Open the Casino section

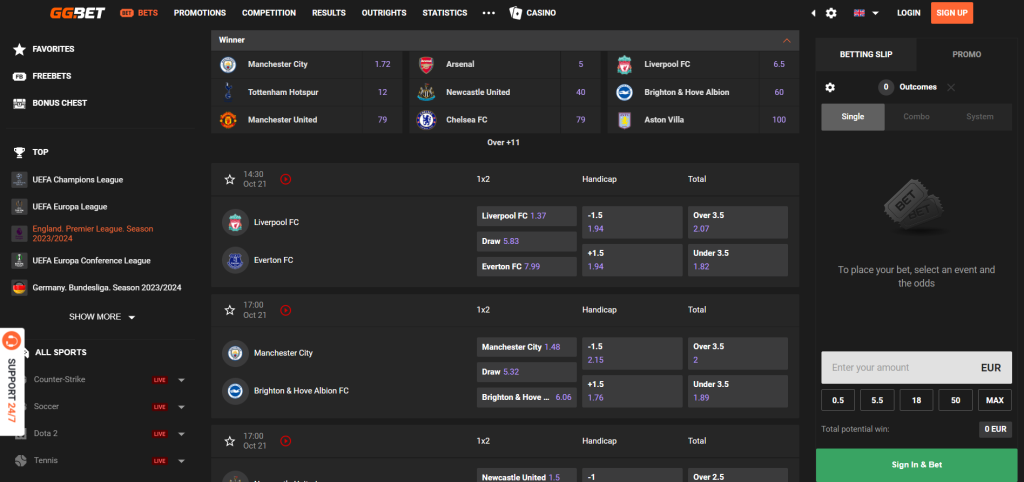[533, 13]
